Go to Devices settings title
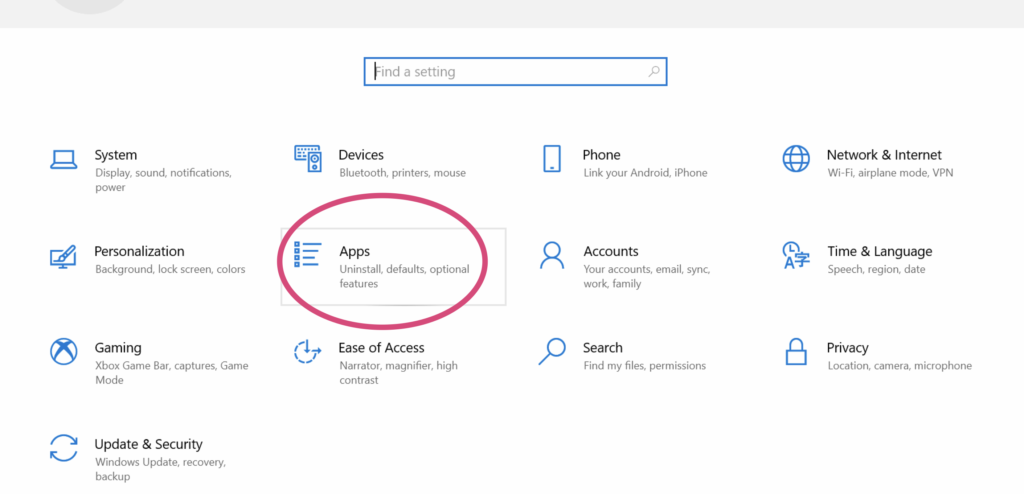1024x494 pixels. [361, 155]
